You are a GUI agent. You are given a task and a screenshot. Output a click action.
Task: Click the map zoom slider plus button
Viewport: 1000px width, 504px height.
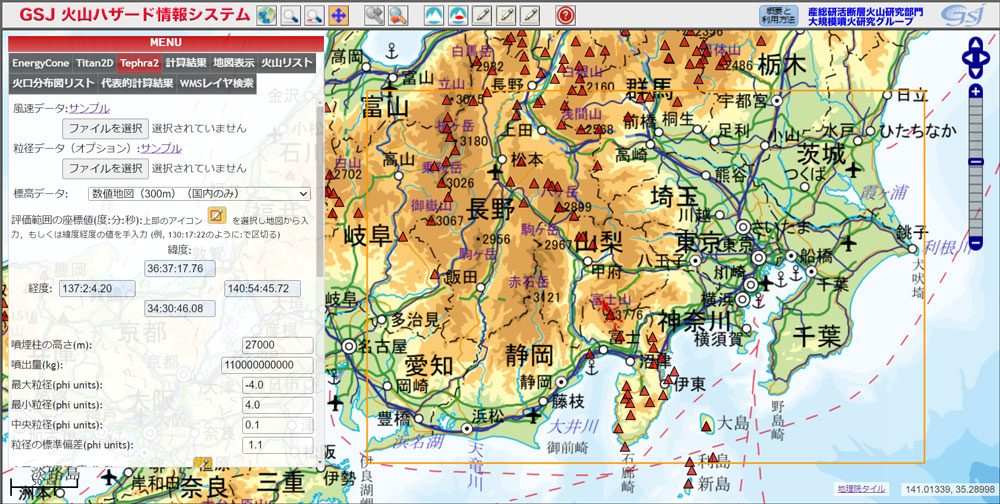click(975, 92)
